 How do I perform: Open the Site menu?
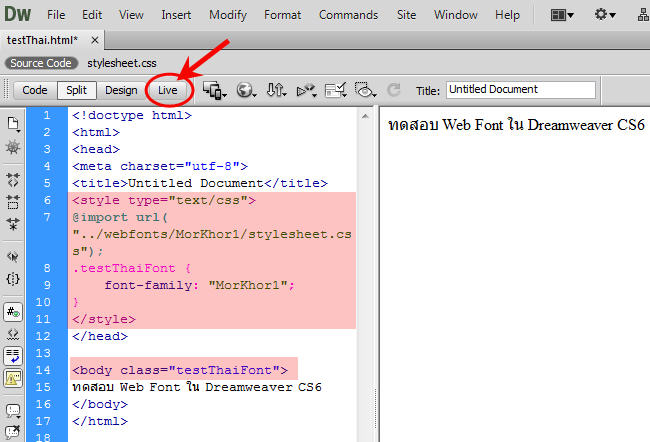pos(406,15)
